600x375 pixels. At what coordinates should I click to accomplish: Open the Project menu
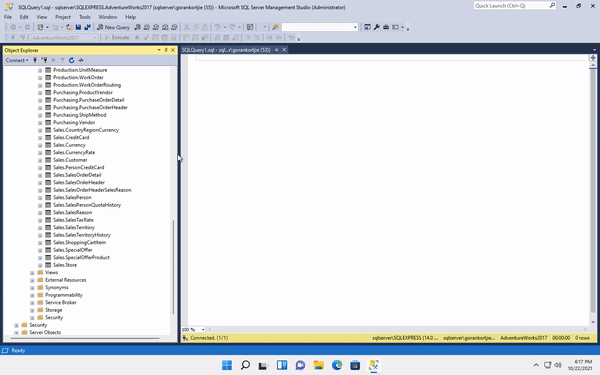click(63, 17)
